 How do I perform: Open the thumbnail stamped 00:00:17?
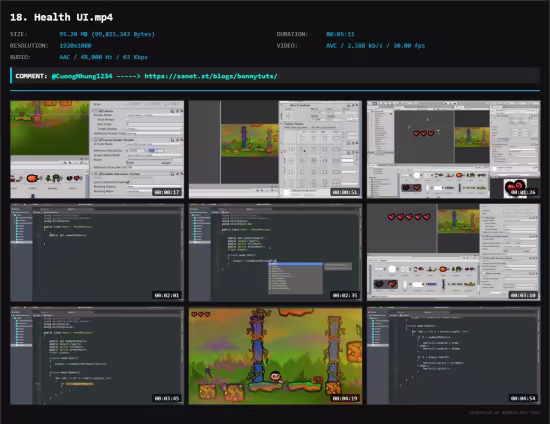(x=97, y=149)
